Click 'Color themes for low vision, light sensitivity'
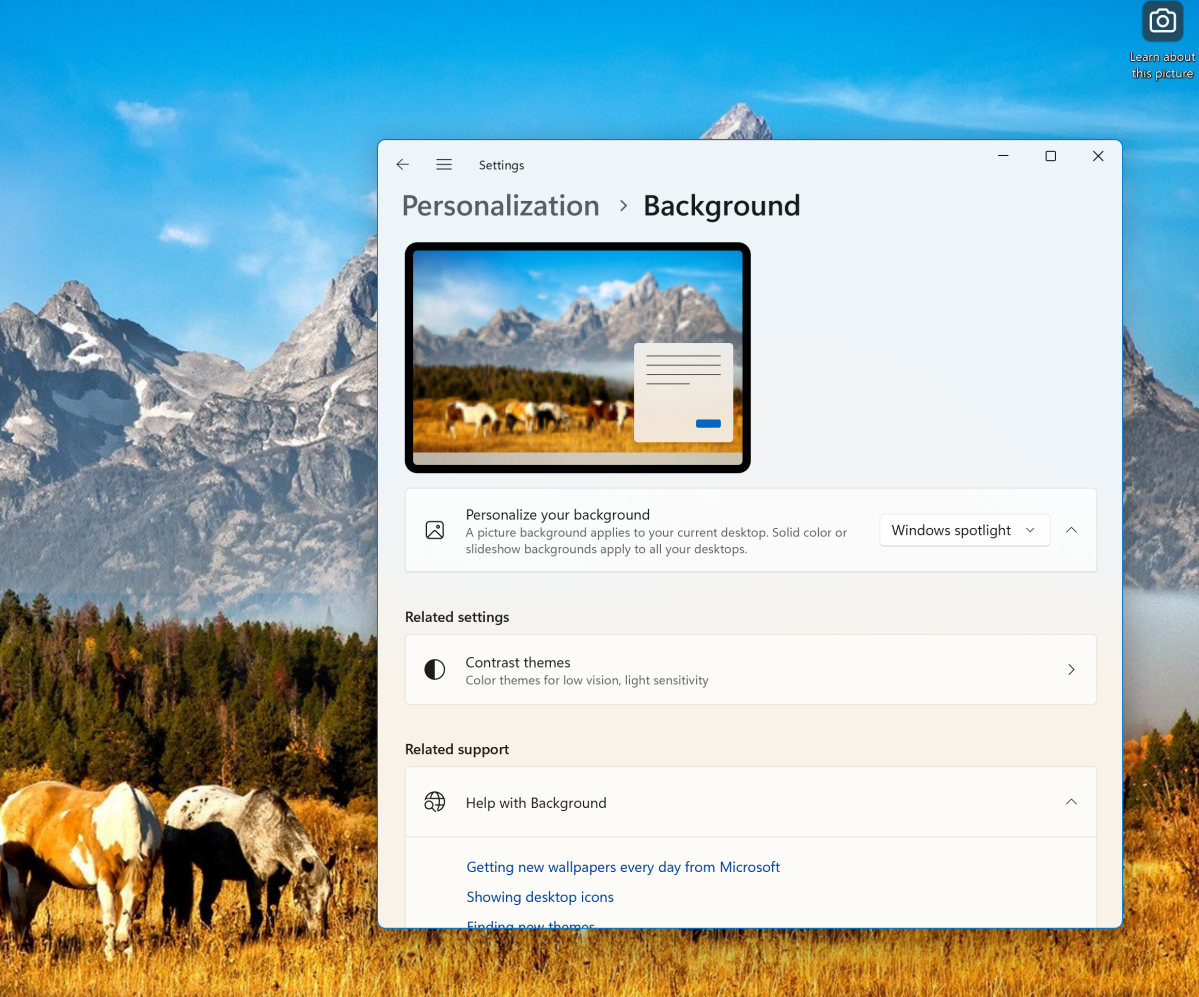The image size is (1199, 997). coord(587,680)
